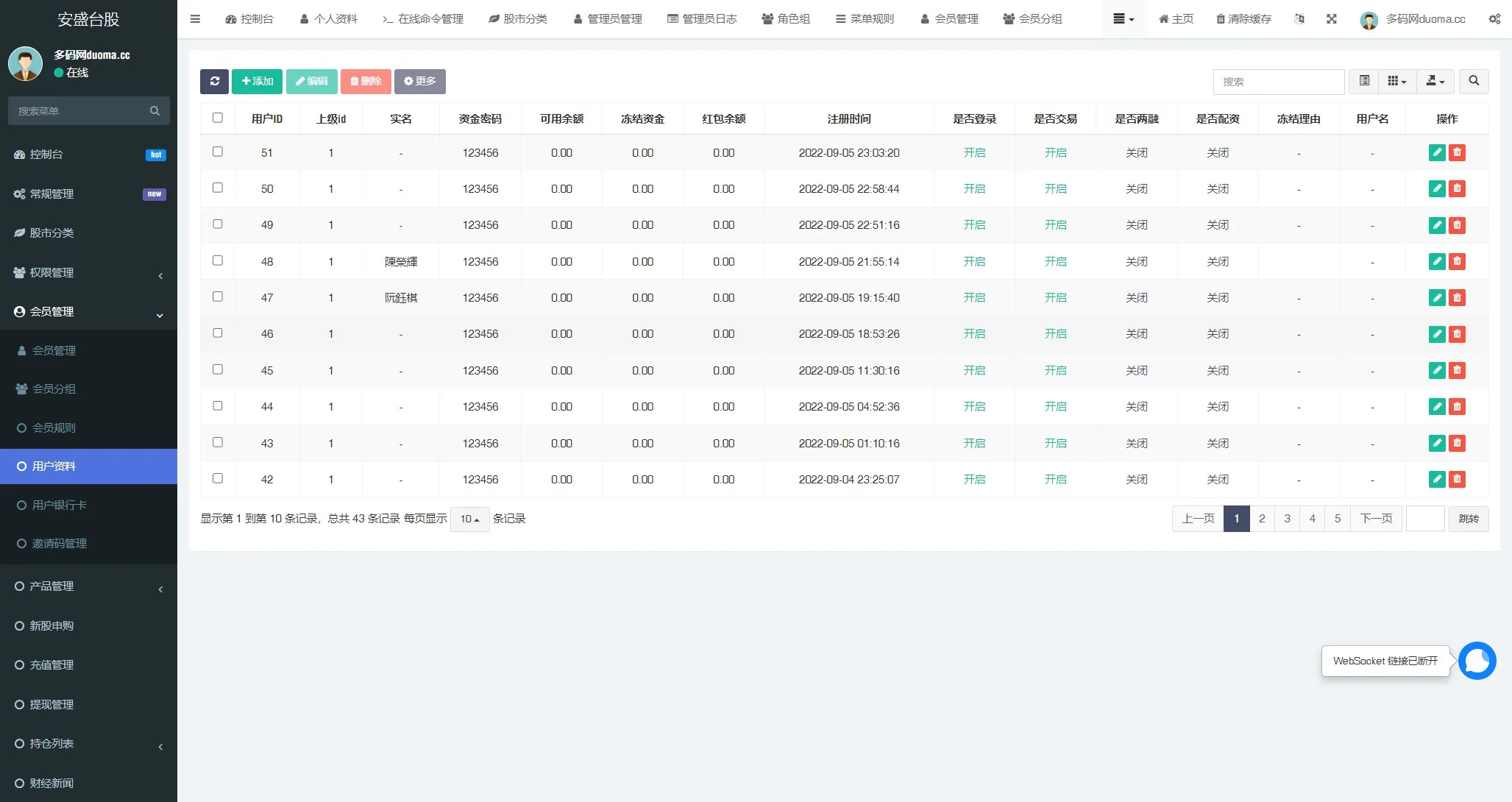The image size is (1512, 802).
Task: Click the delete trash icon for user 42
Action: [1458, 479]
